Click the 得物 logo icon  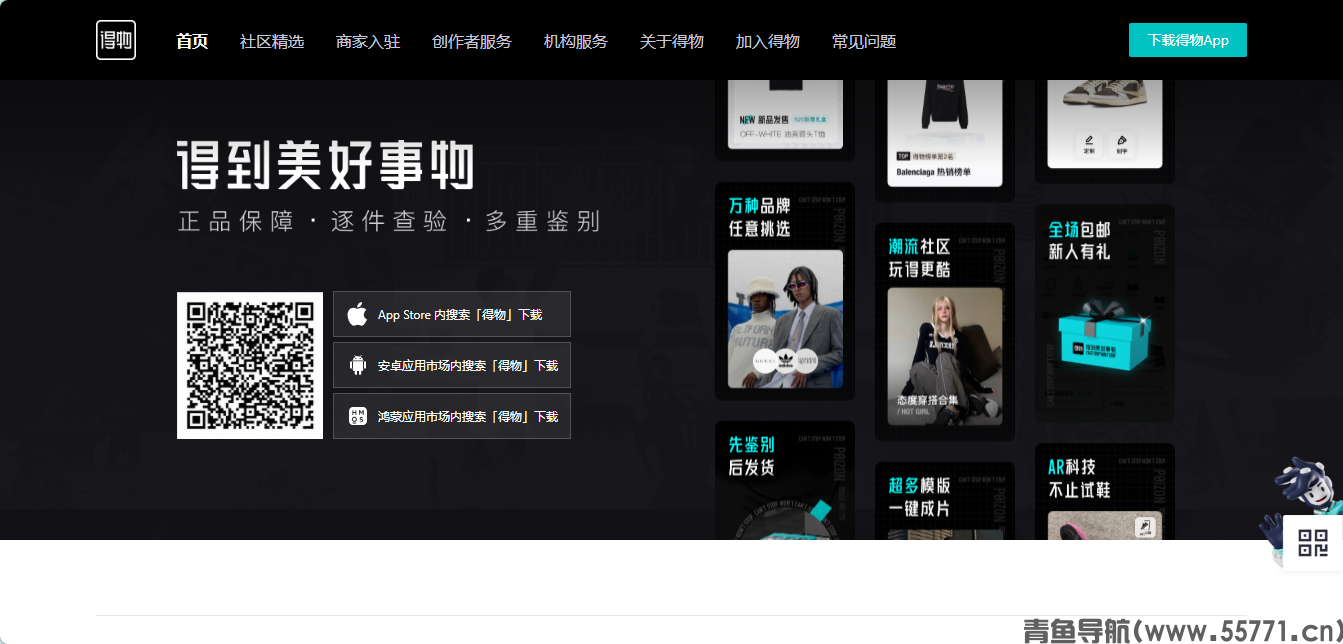coord(116,40)
